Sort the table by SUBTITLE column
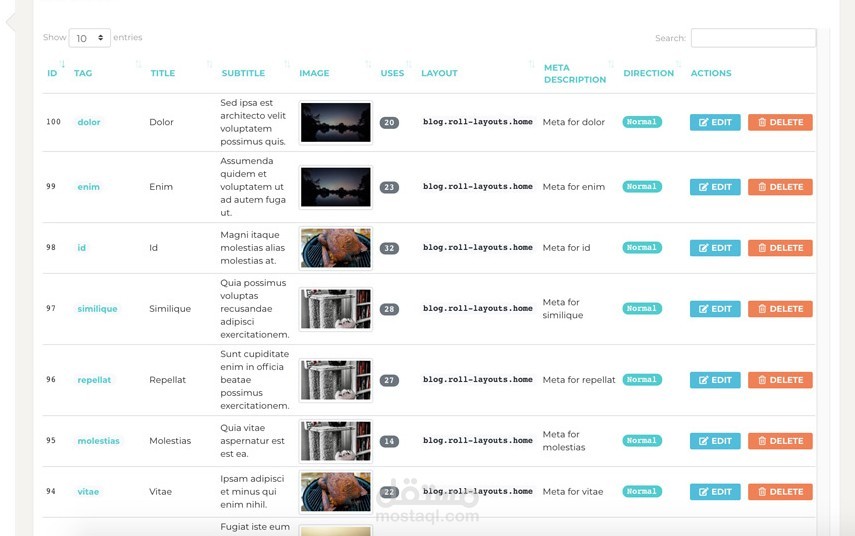Screen dimensions: 855x536 point(243,73)
